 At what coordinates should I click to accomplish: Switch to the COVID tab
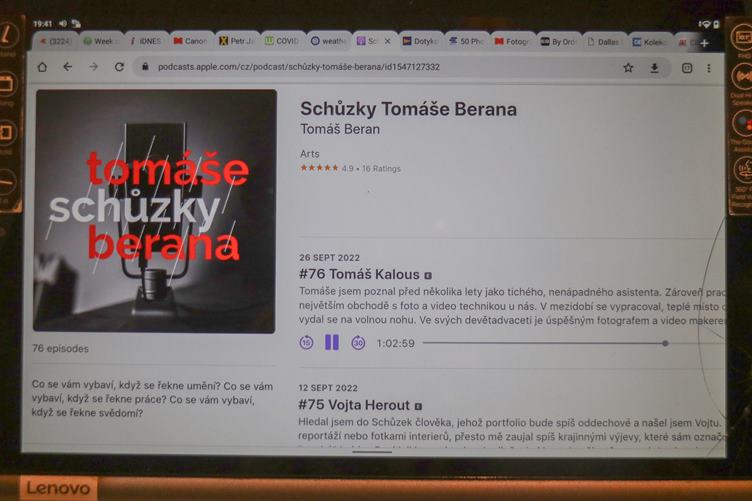click(282, 41)
